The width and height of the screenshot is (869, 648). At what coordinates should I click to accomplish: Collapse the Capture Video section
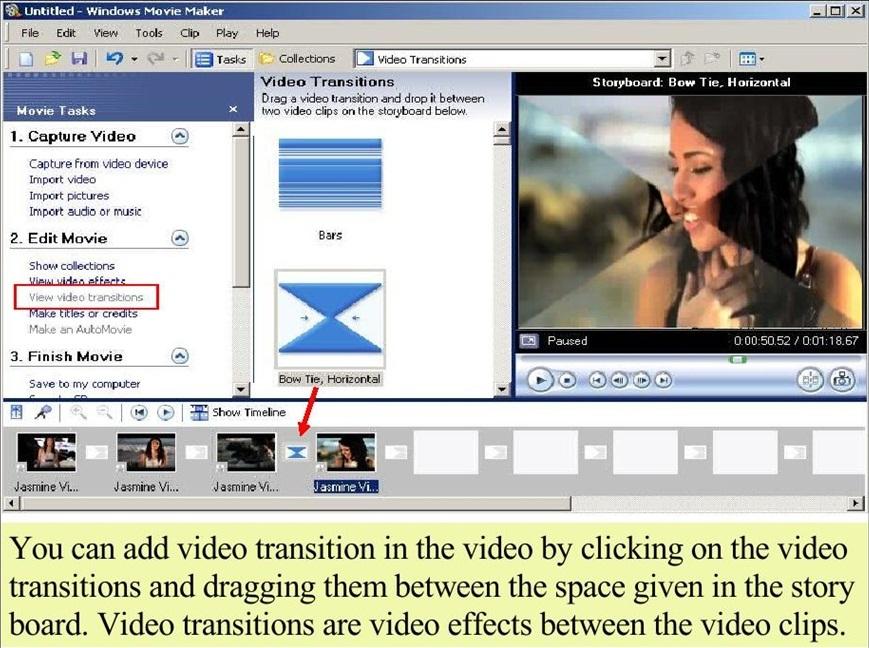pyautogui.click(x=180, y=136)
